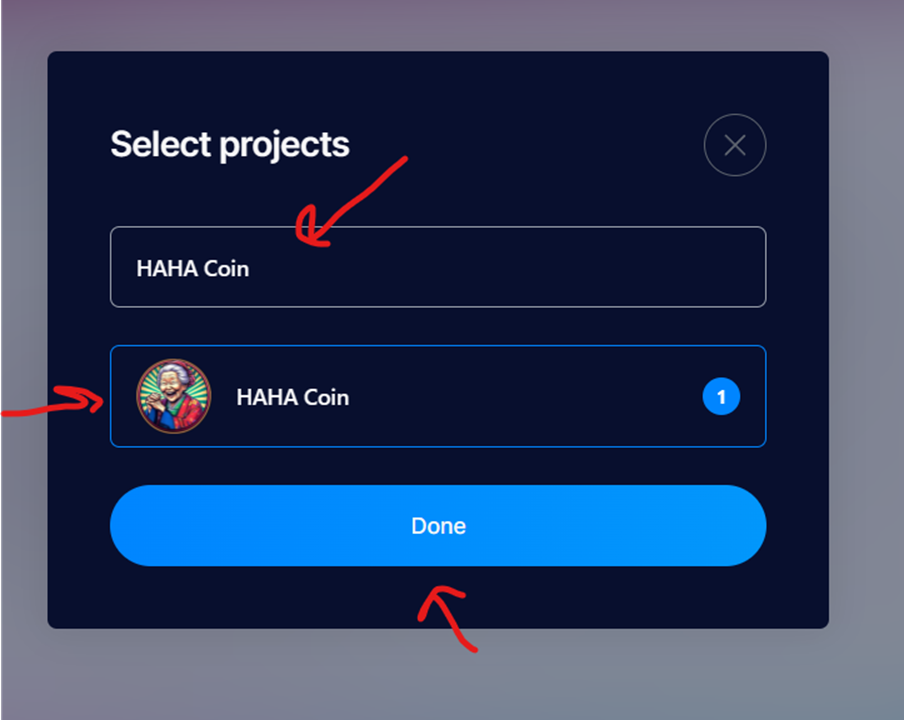904x720 pixels.
Task: Click the empty area of the search field
Action: 507,267
